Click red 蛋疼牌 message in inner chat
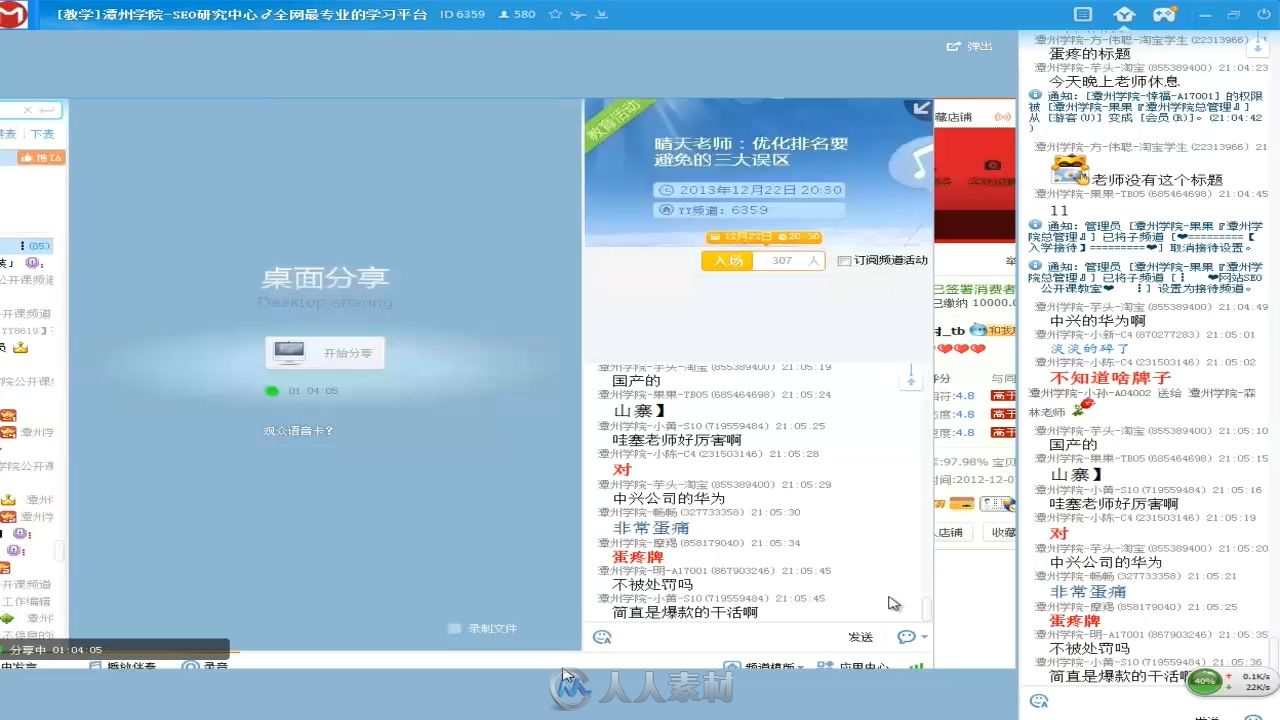The width and height of the screenshot is (1280, 720). tap(638, 557)
